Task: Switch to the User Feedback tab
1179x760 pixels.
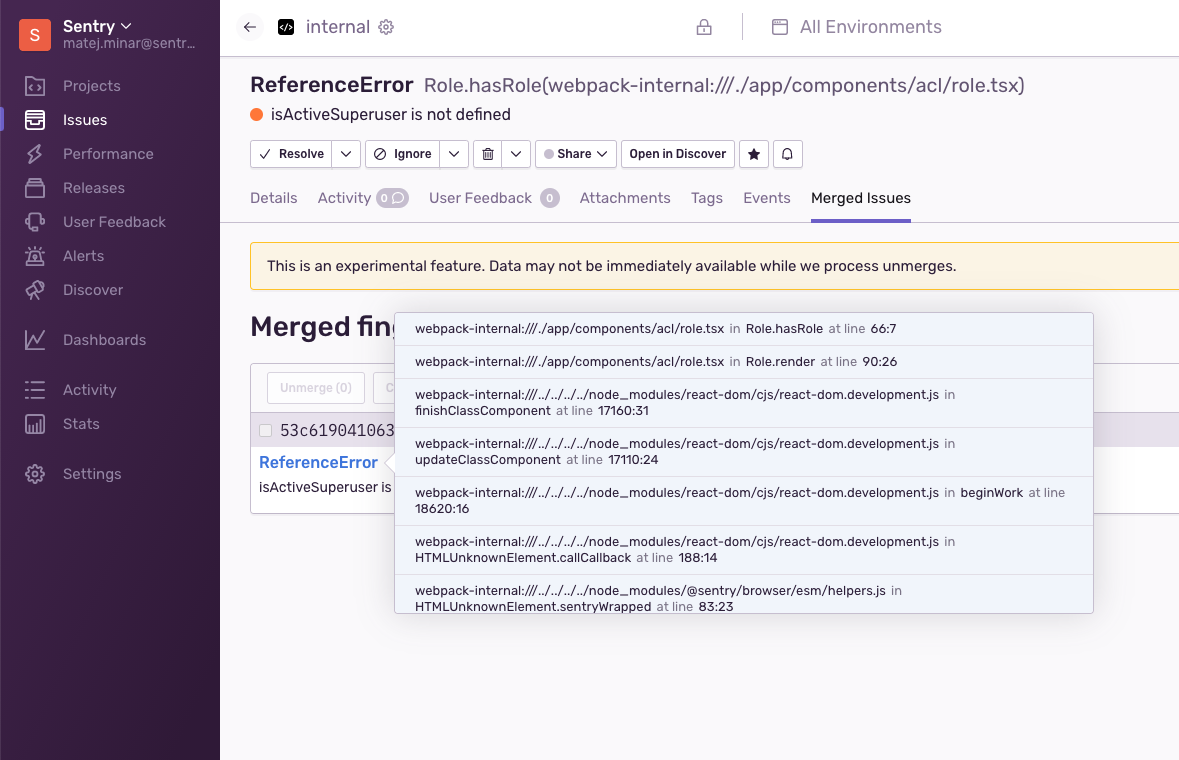Action: click(494, 198)
